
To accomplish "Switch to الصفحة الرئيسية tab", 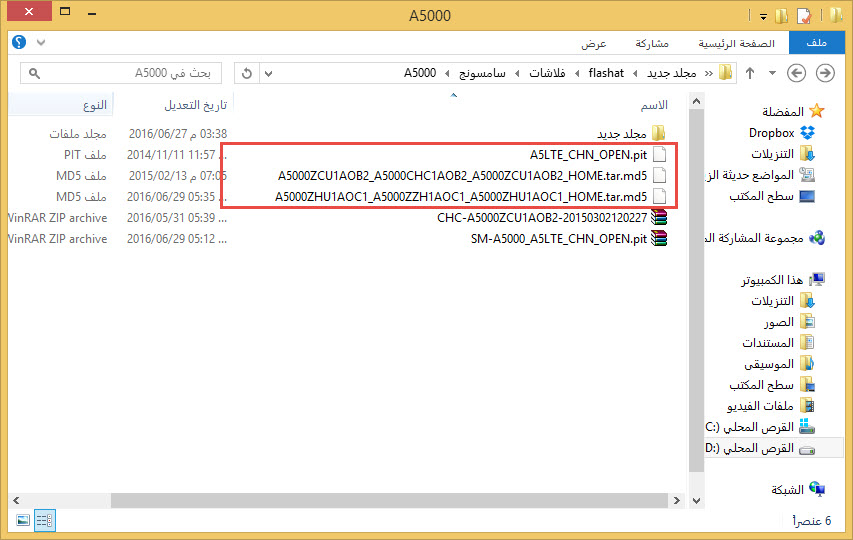I will (x=736, y=44).
